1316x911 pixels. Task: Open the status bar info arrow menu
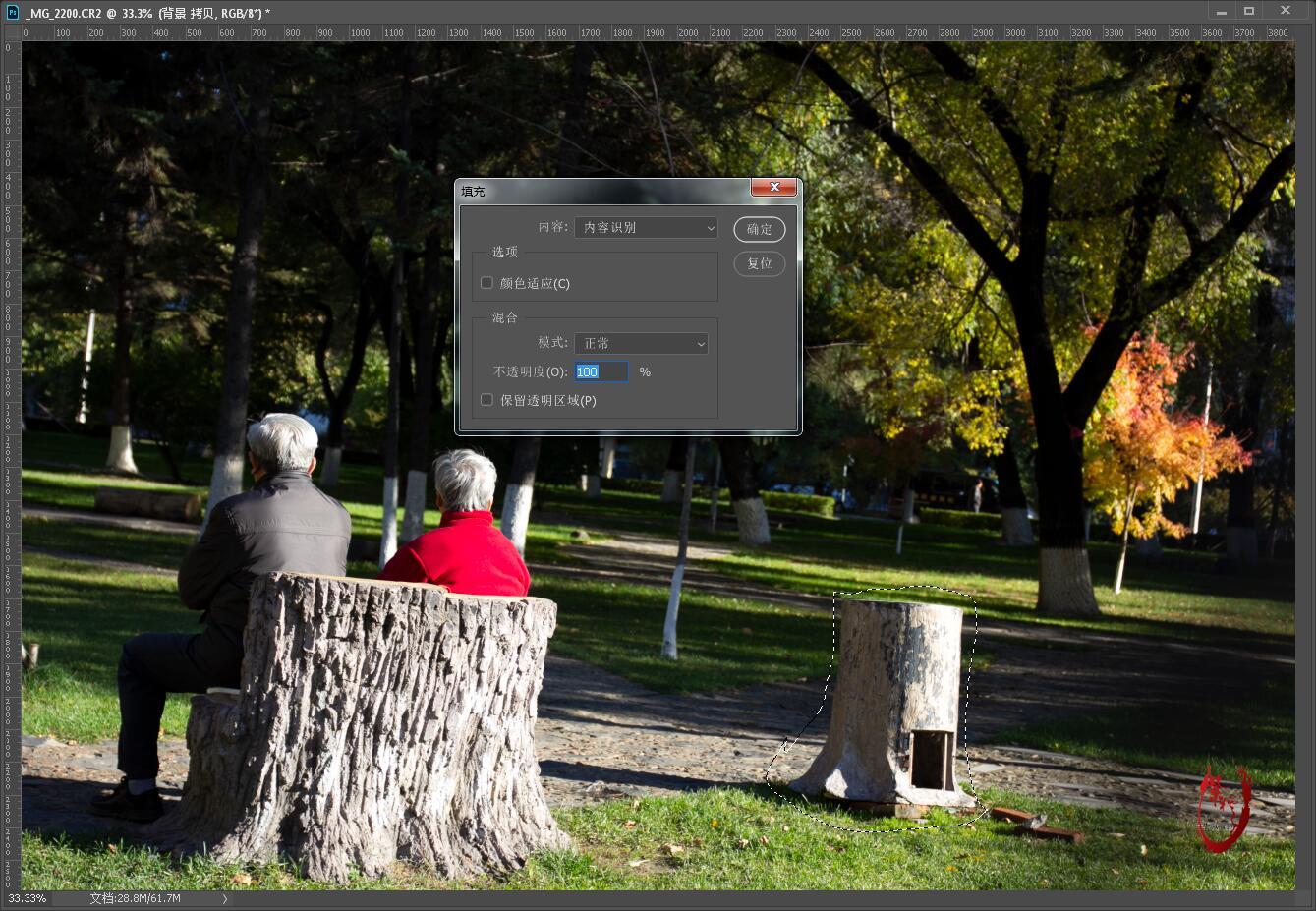(225, 898)
